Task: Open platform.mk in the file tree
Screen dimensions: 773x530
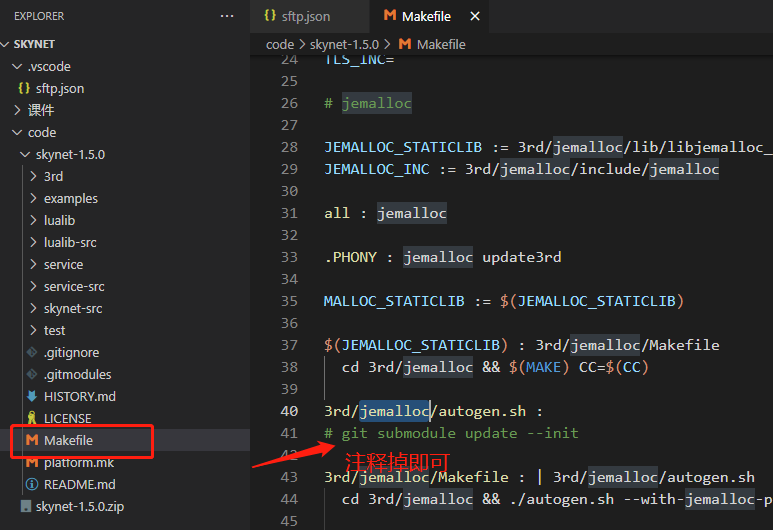Action: pos(79,463)
